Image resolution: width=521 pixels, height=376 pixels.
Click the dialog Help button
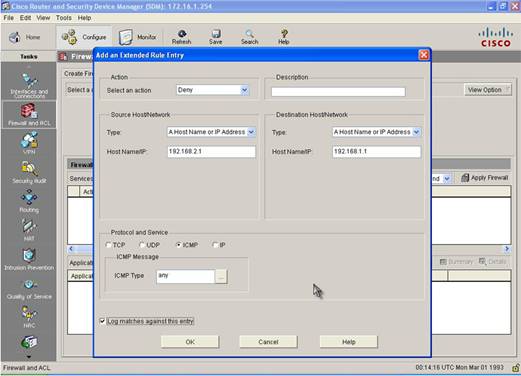tap(349, 342)
